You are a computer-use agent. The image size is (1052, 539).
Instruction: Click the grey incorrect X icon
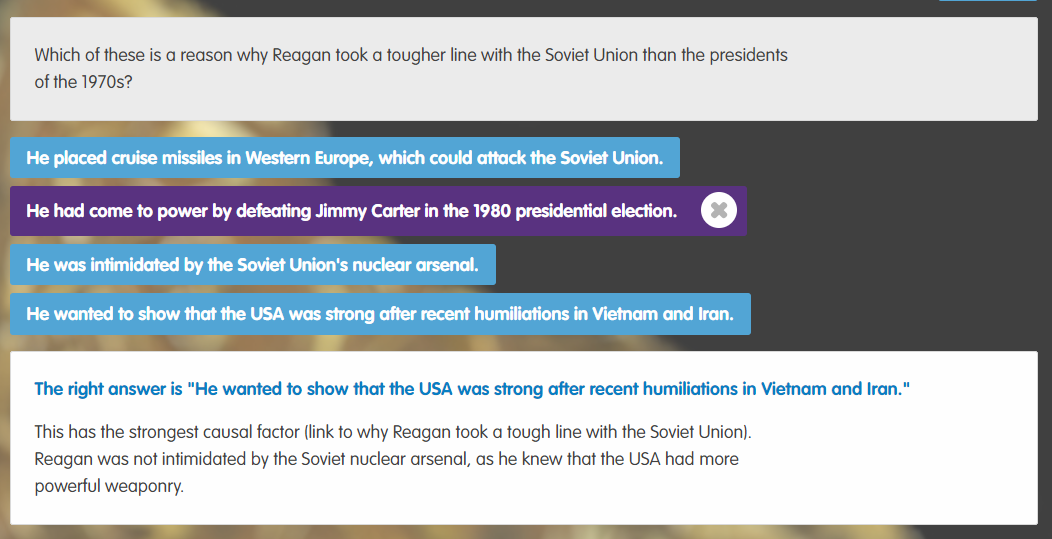[719, 211]
